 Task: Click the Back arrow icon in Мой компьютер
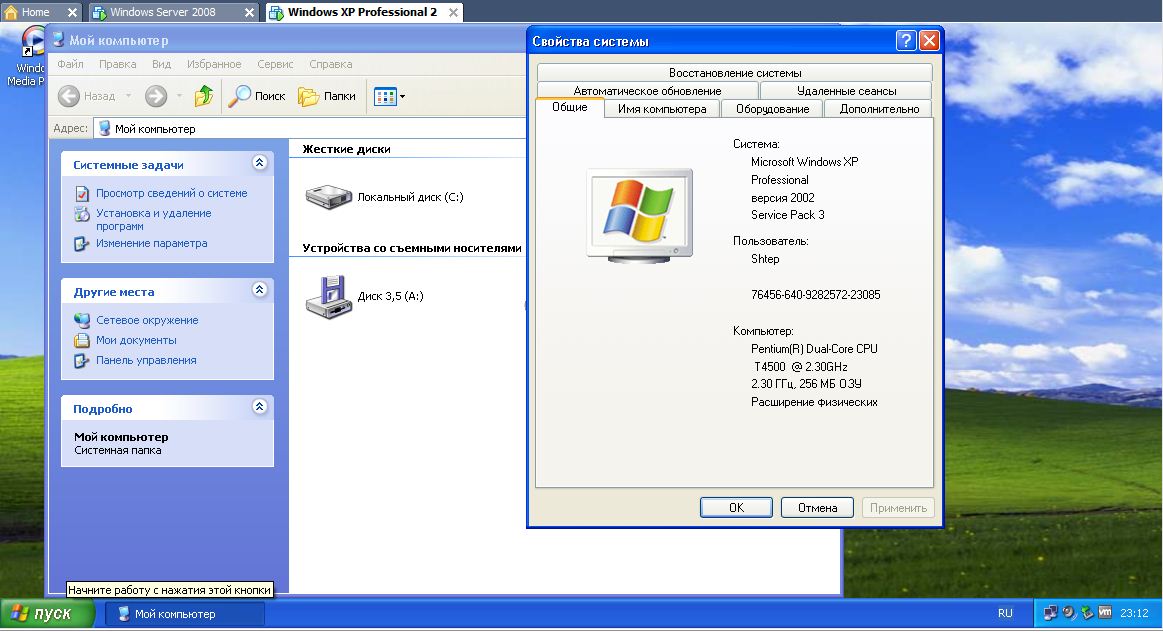(69, 96)
